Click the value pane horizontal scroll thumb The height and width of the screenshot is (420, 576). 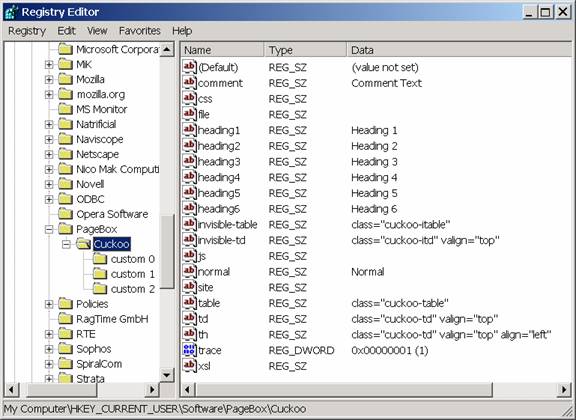tap(343, 390)
